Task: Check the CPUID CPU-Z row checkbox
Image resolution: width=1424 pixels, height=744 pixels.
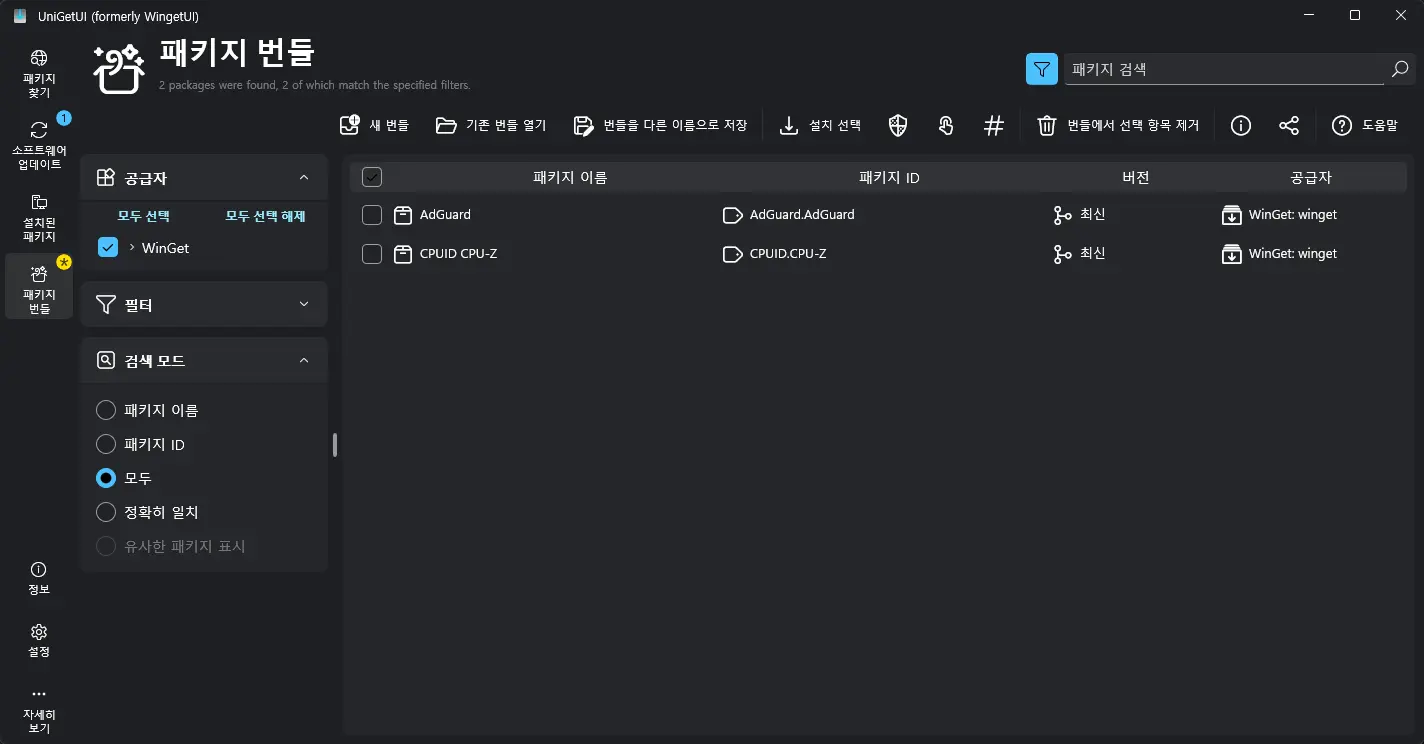Action: click(x=372, y=254)
